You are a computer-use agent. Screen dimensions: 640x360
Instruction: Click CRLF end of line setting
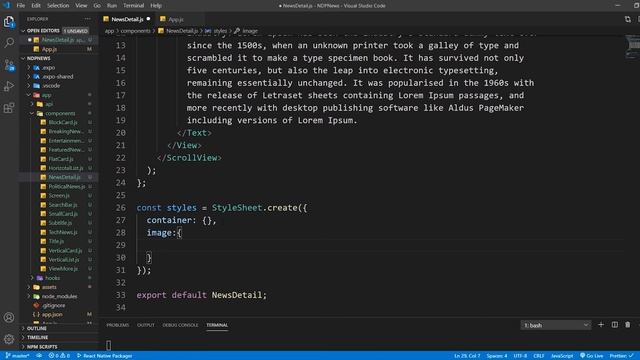[539, 356]
